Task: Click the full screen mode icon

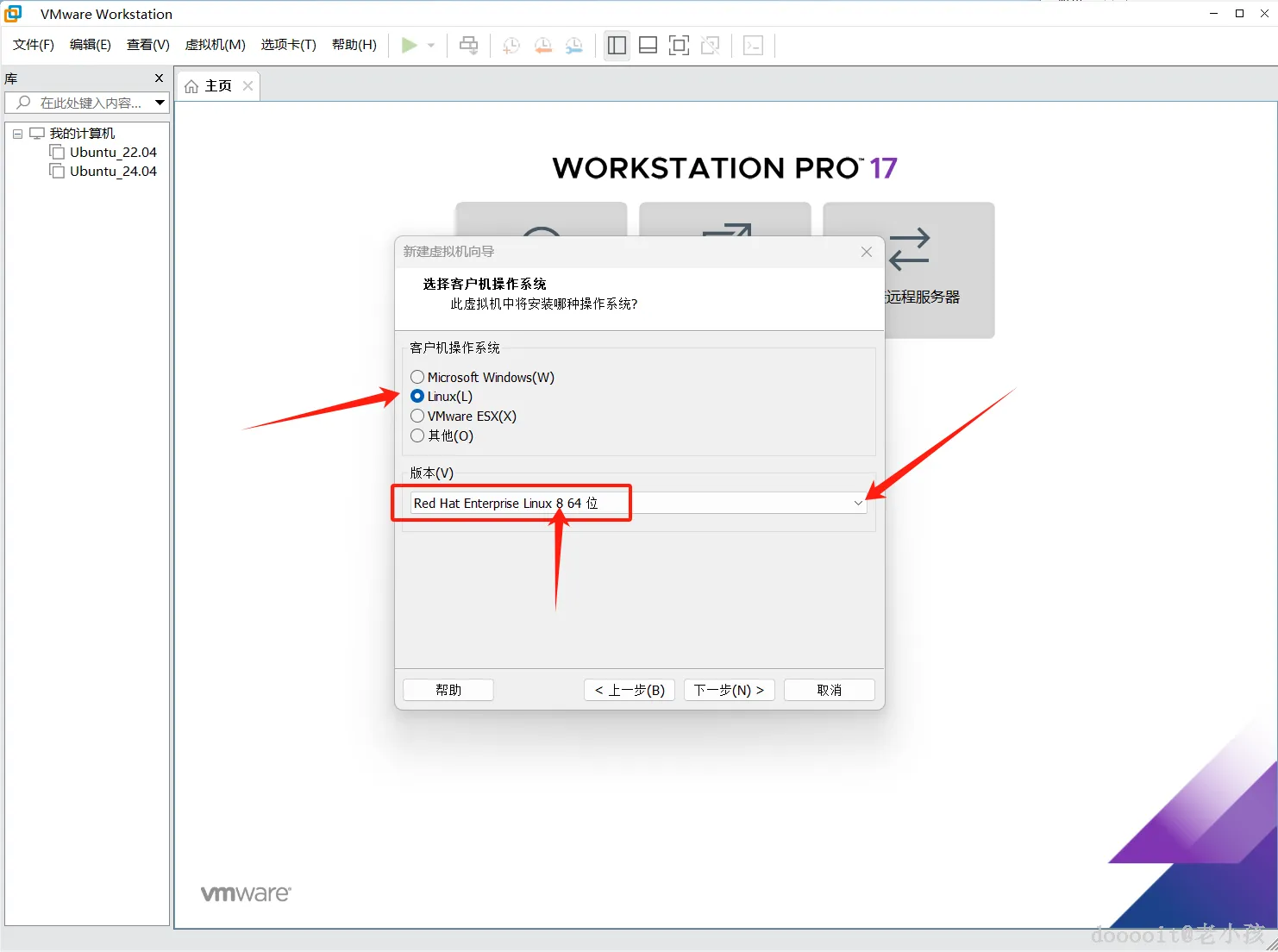Action: pos(679,46)
